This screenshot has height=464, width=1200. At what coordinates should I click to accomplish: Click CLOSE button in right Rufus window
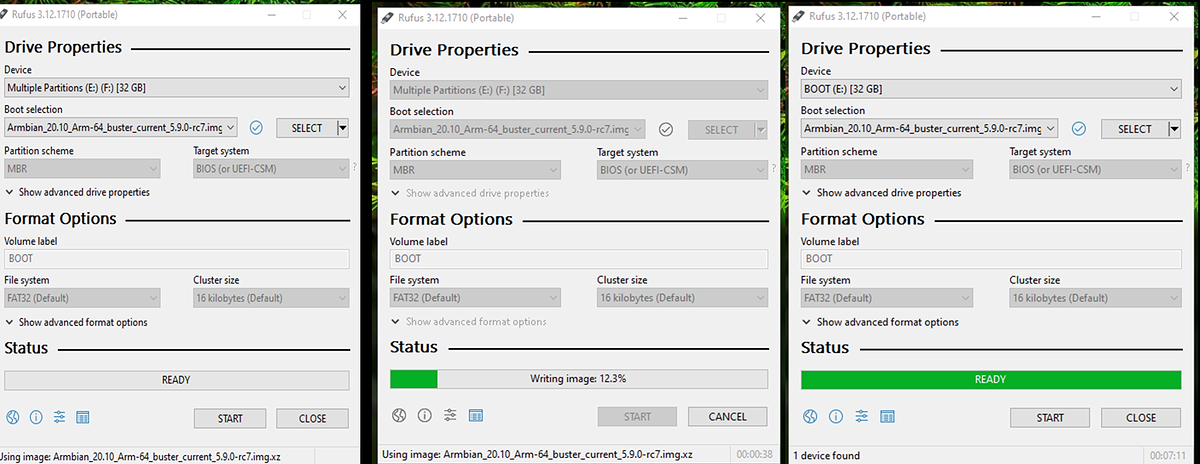1141,417
